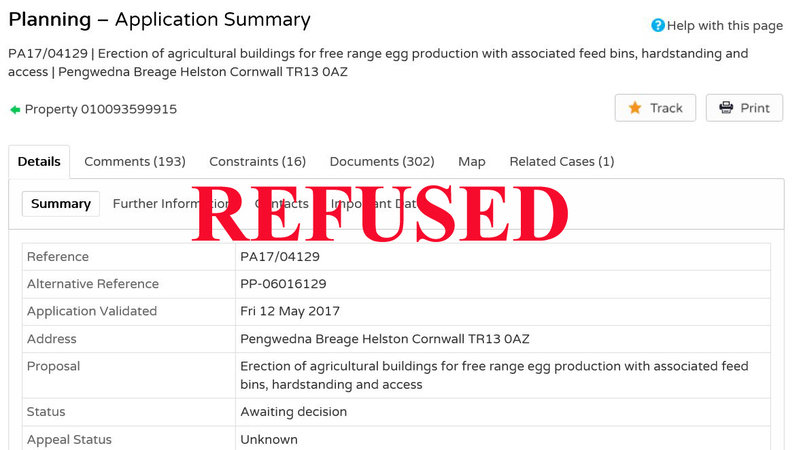The width and height of the screenshot is (800, 450).
Task: Select the Summary sub-tab
Action: [x=61, y=204]
